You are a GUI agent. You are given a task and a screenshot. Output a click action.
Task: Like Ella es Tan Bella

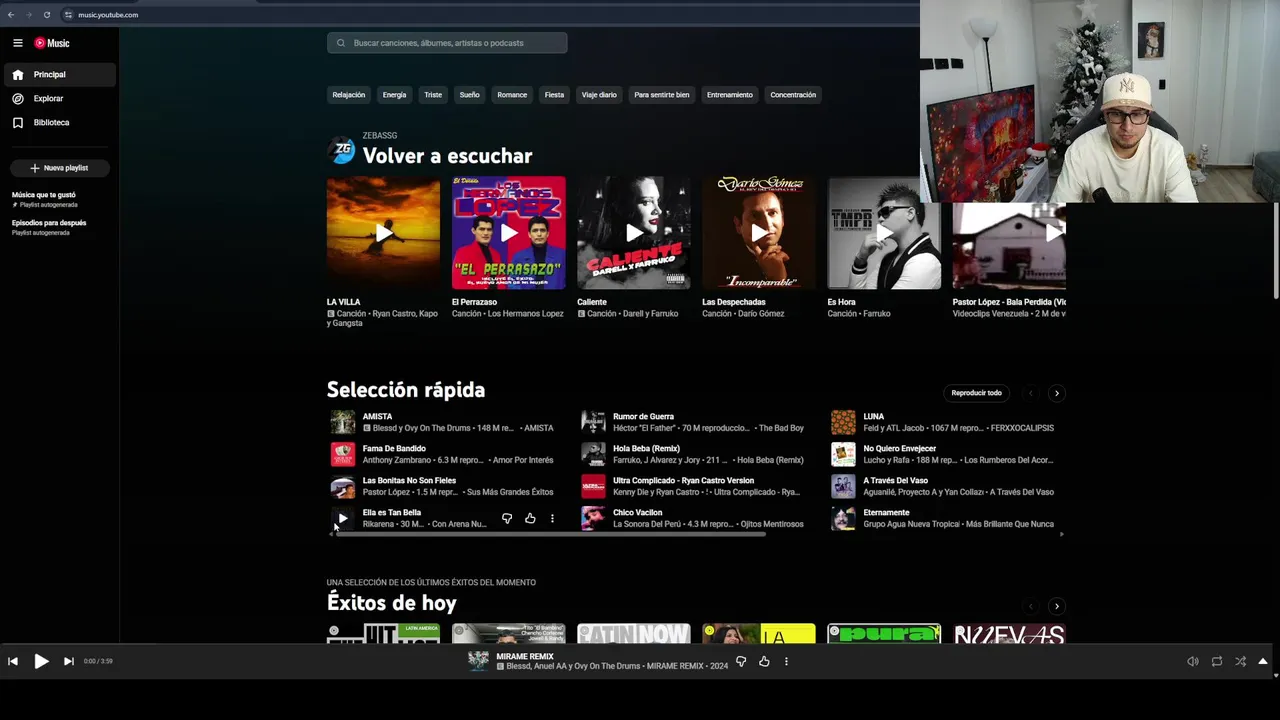pos(530,518)
